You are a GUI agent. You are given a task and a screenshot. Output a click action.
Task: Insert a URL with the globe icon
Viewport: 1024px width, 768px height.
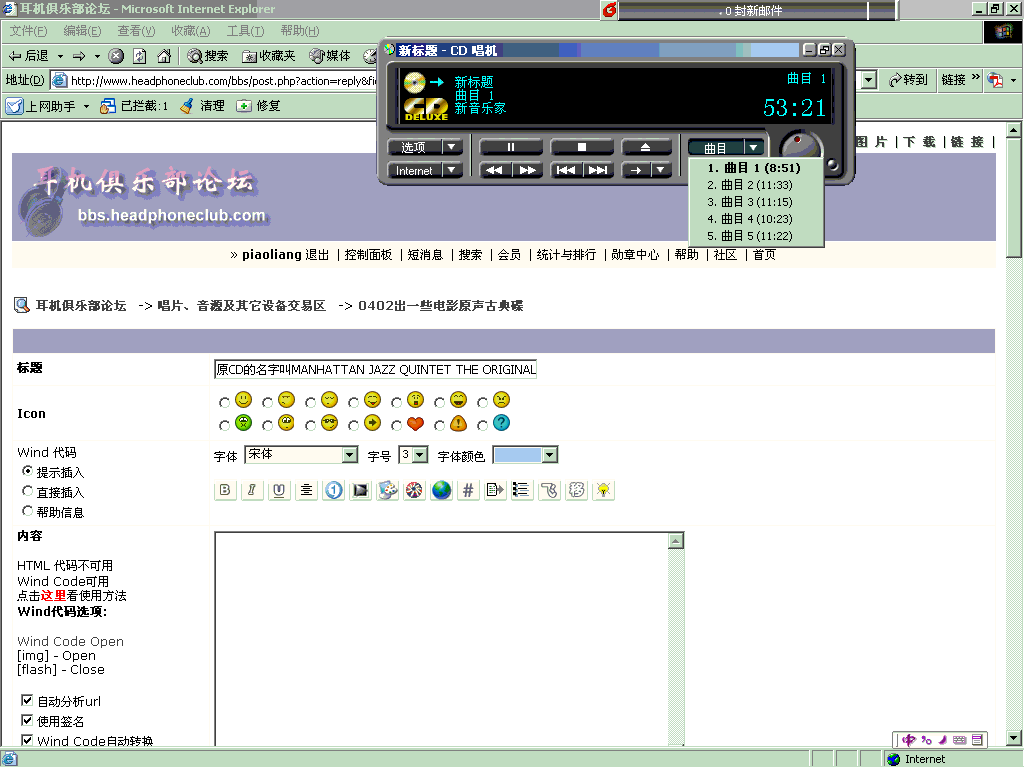(441, 490)
